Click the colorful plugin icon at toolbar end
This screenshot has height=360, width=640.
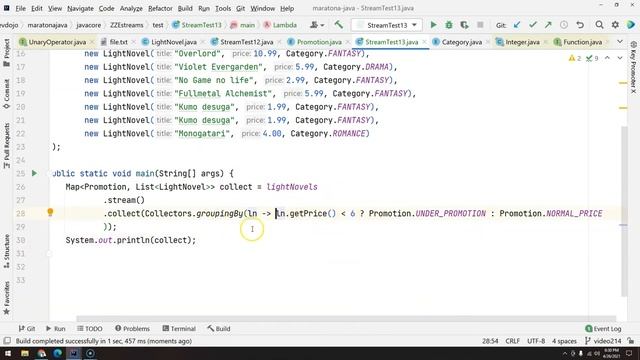pos(631,25)
